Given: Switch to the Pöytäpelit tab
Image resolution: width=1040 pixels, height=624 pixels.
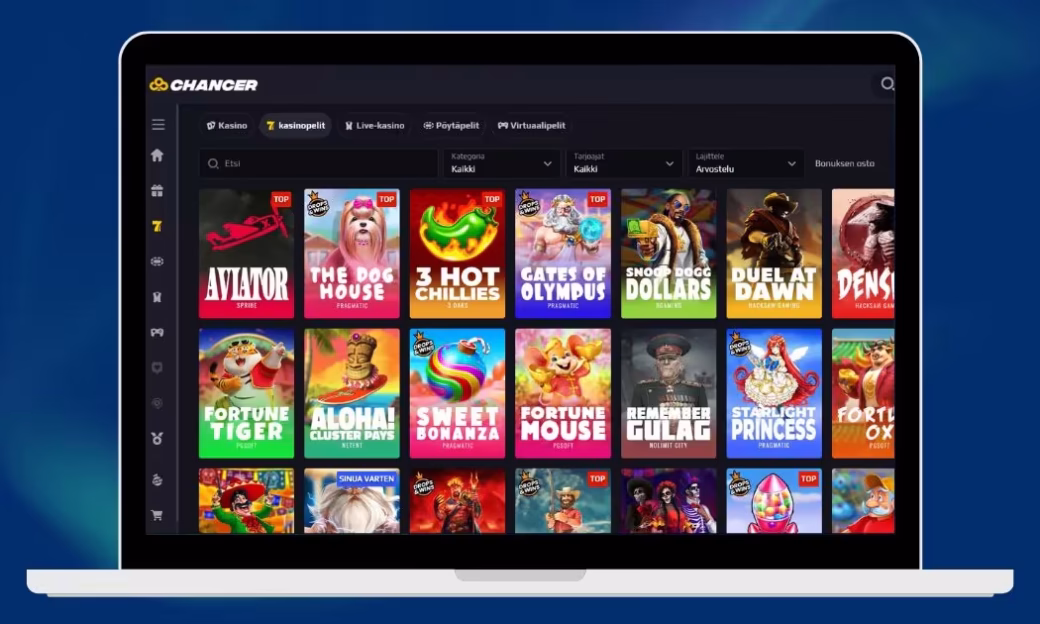Looking at the screenshot, I should (451, 125).
